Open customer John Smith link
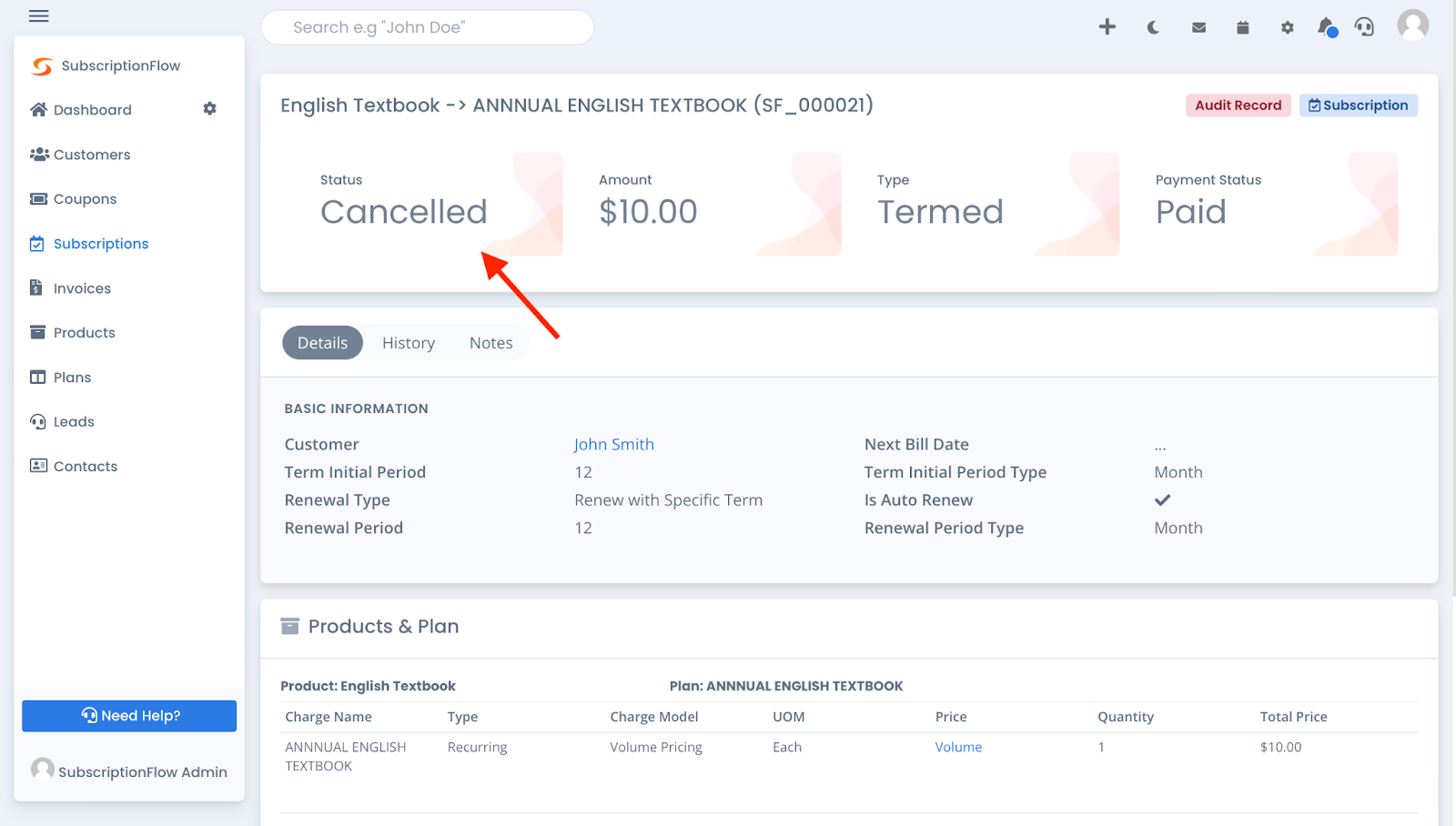The height and width of the screenshot is (826, 1456). (x=614, y=445)
